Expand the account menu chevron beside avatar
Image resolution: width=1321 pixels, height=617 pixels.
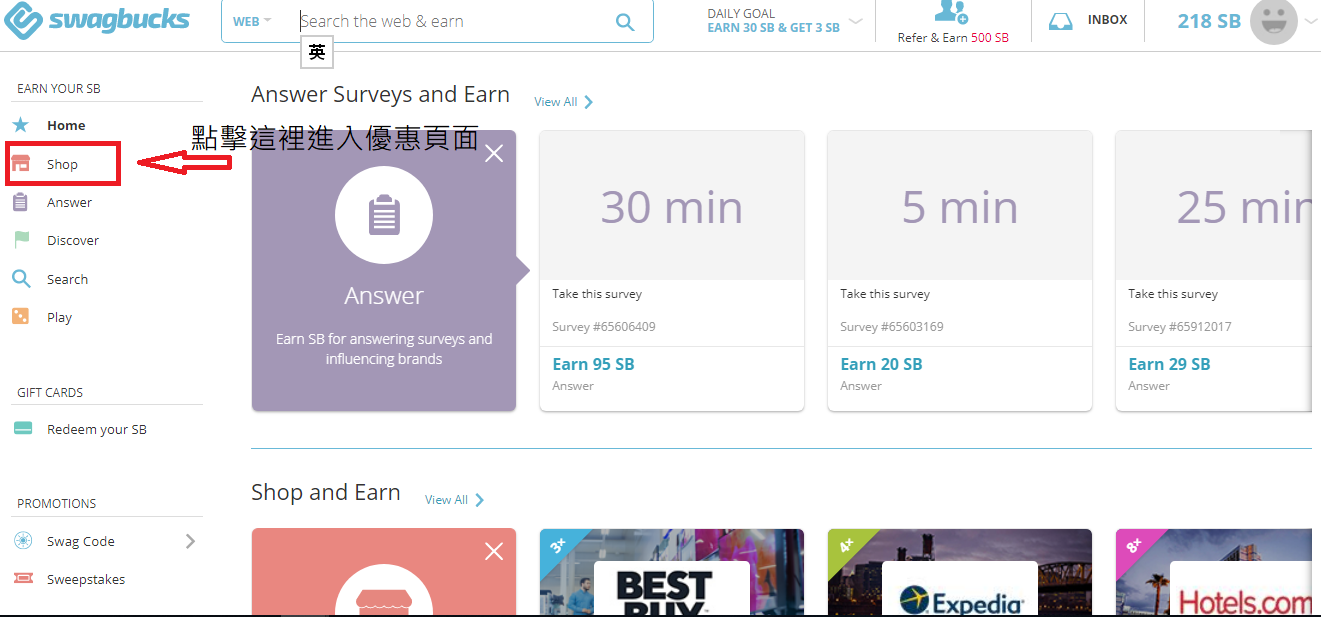pyautogui.click(x=1311, y=21)
